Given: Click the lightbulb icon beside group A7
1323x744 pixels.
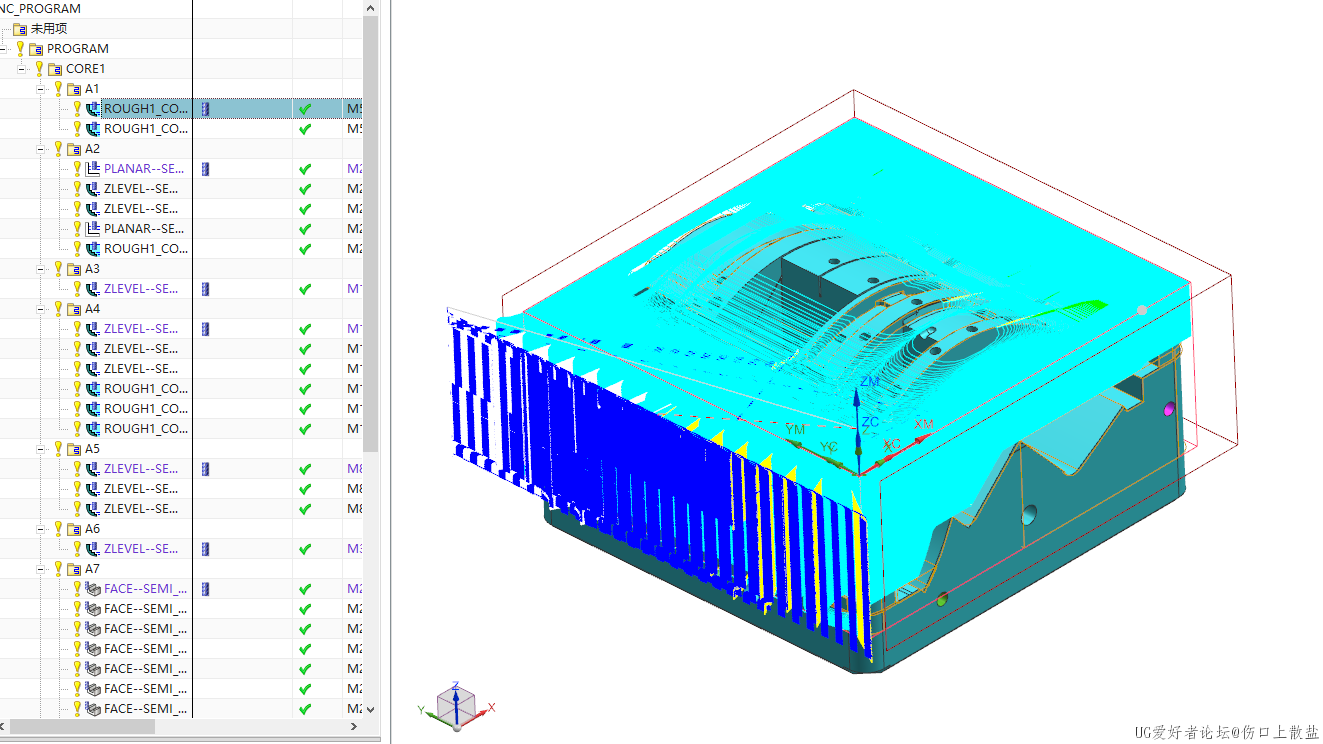Looking at the screenshot, I should coord(58,569).
